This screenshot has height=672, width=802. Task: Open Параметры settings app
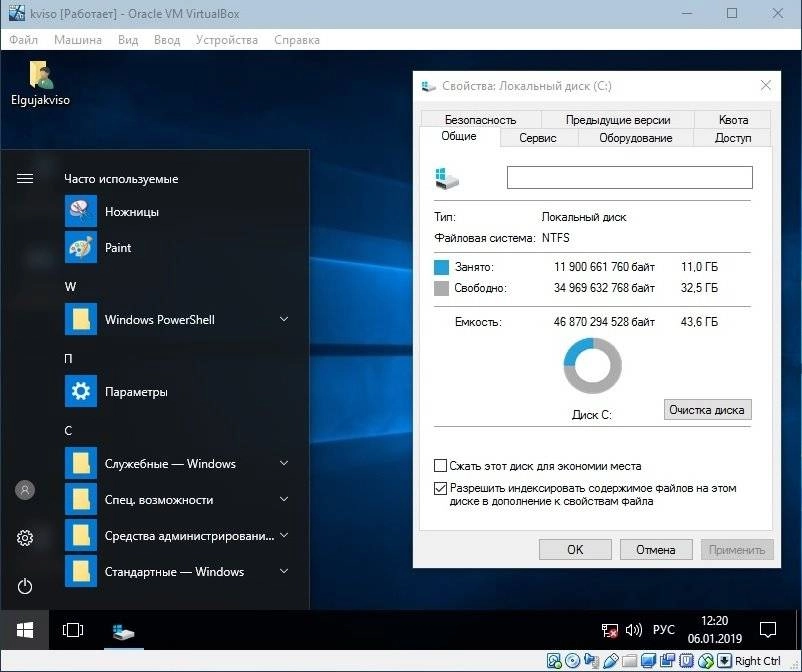177,392
